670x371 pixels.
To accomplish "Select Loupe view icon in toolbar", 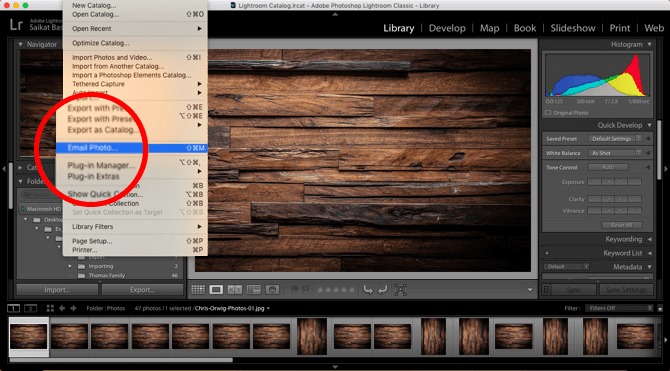I will click(x=216, y=290).
